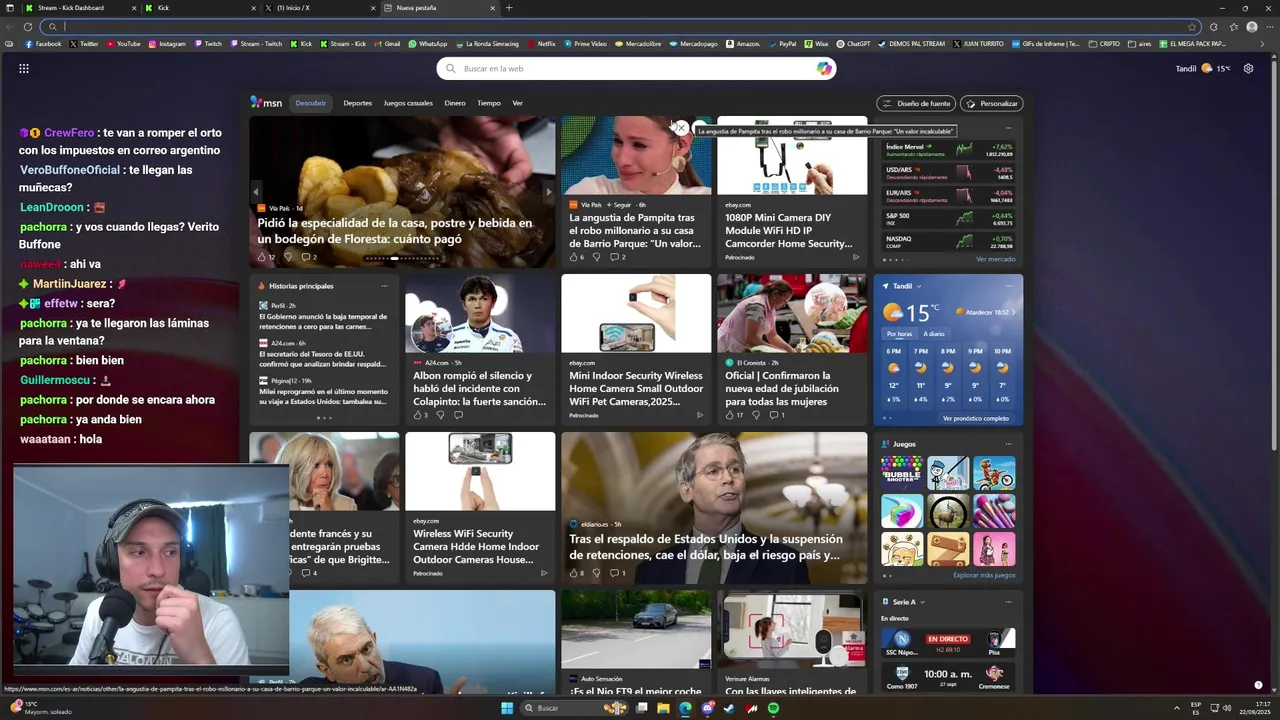
Task: Open Deportes section
Action: pyautogui.click(x=358, y=103)
